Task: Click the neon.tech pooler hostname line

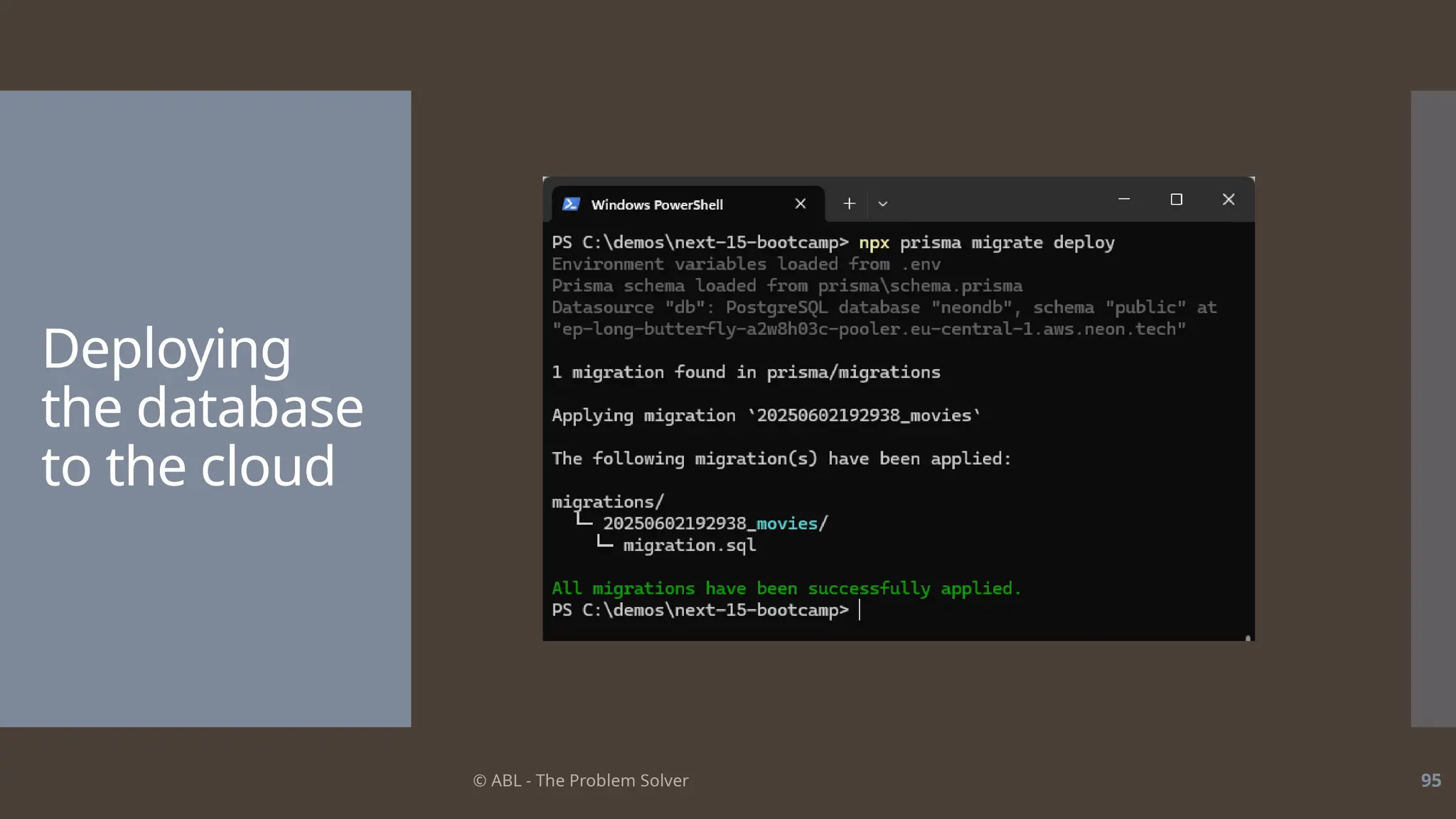Action: pos(869,329)
